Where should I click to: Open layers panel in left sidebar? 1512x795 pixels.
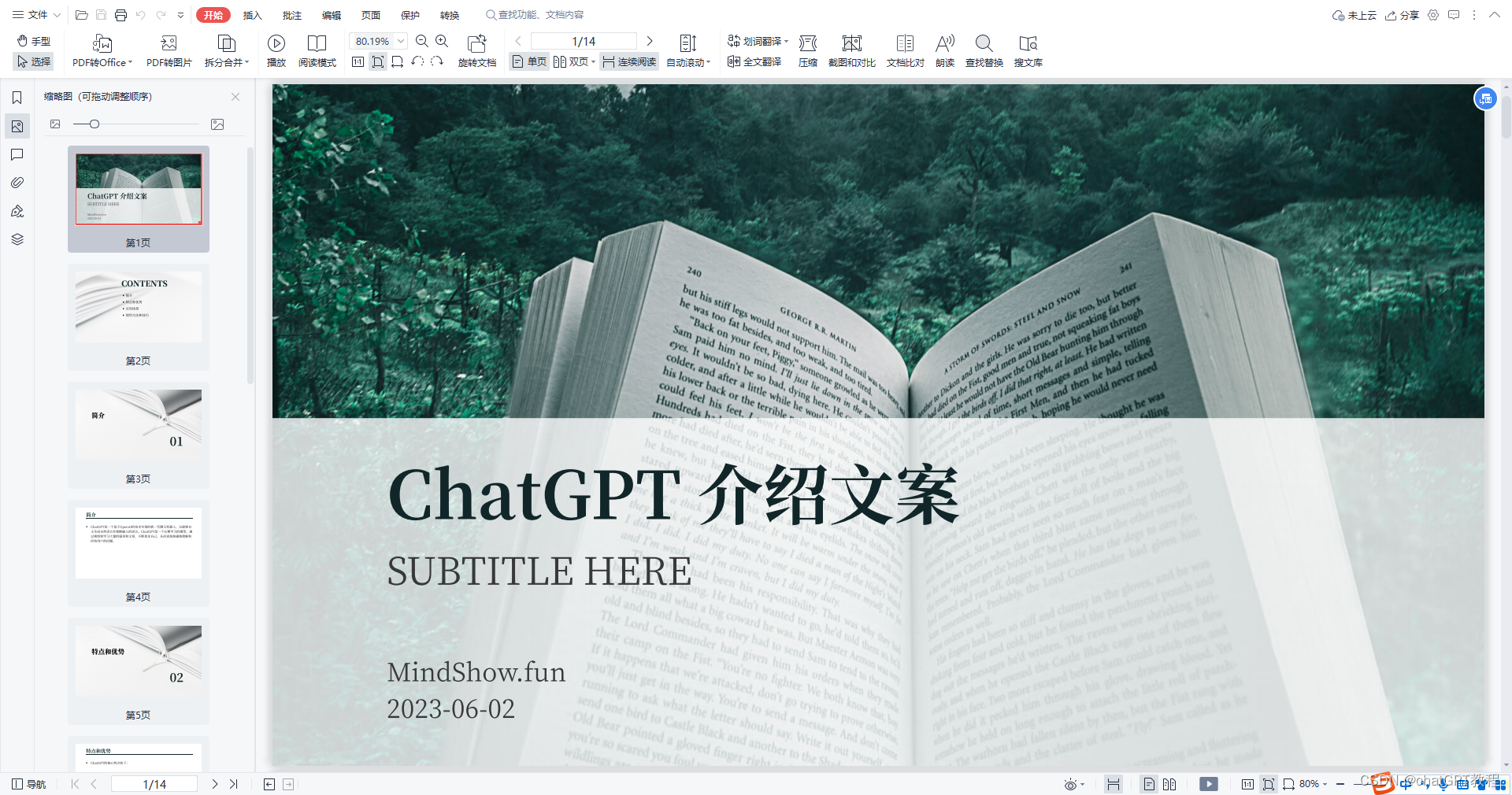[17, 239]
